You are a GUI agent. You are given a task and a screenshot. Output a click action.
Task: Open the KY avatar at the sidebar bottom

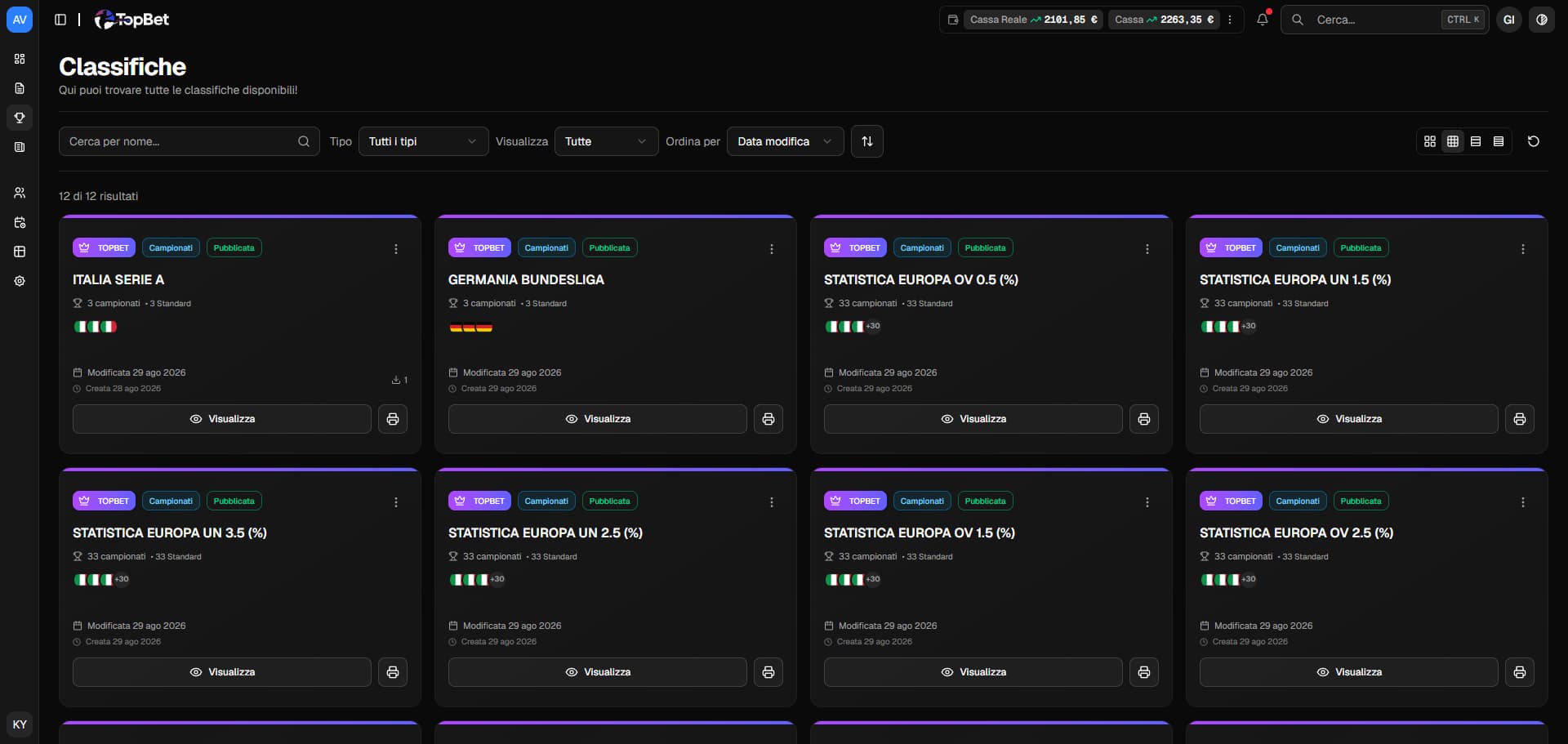[20, 724]
